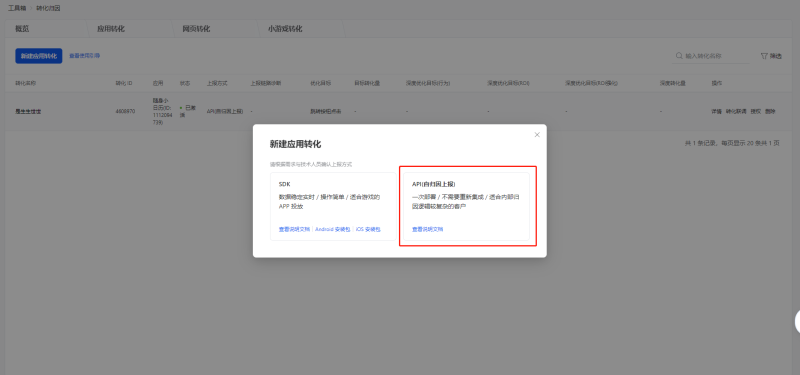Click the blue 新建应用转化 button
800x375 pixels.
(39, 56)
